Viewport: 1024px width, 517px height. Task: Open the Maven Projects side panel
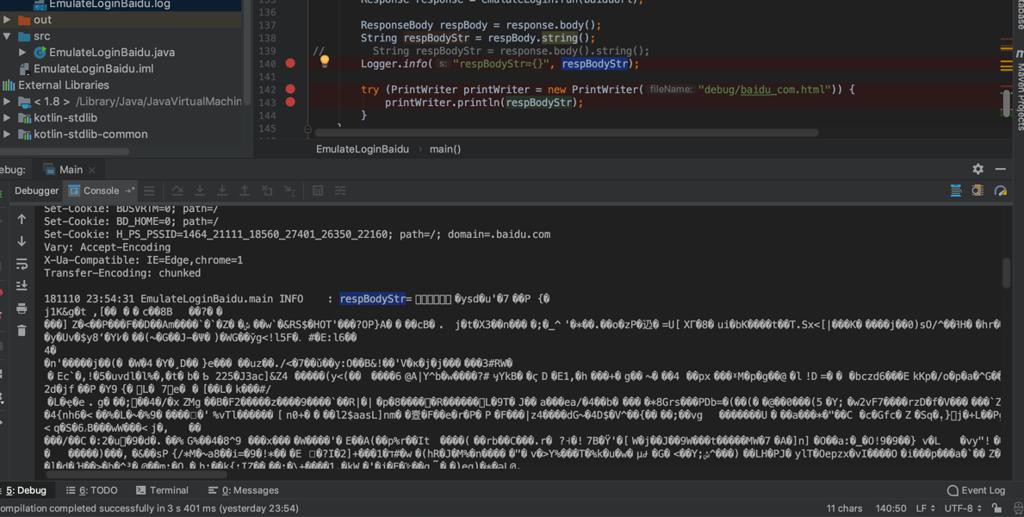(1019, 88)
